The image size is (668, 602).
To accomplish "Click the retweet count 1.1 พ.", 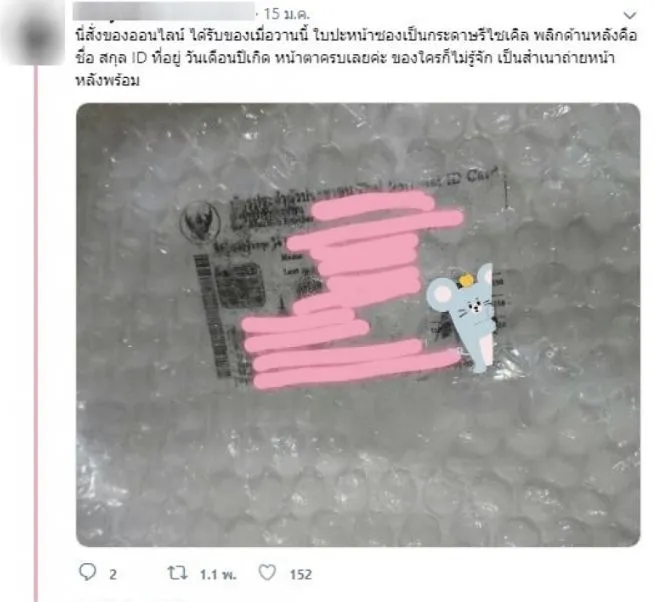I will 218,575.
